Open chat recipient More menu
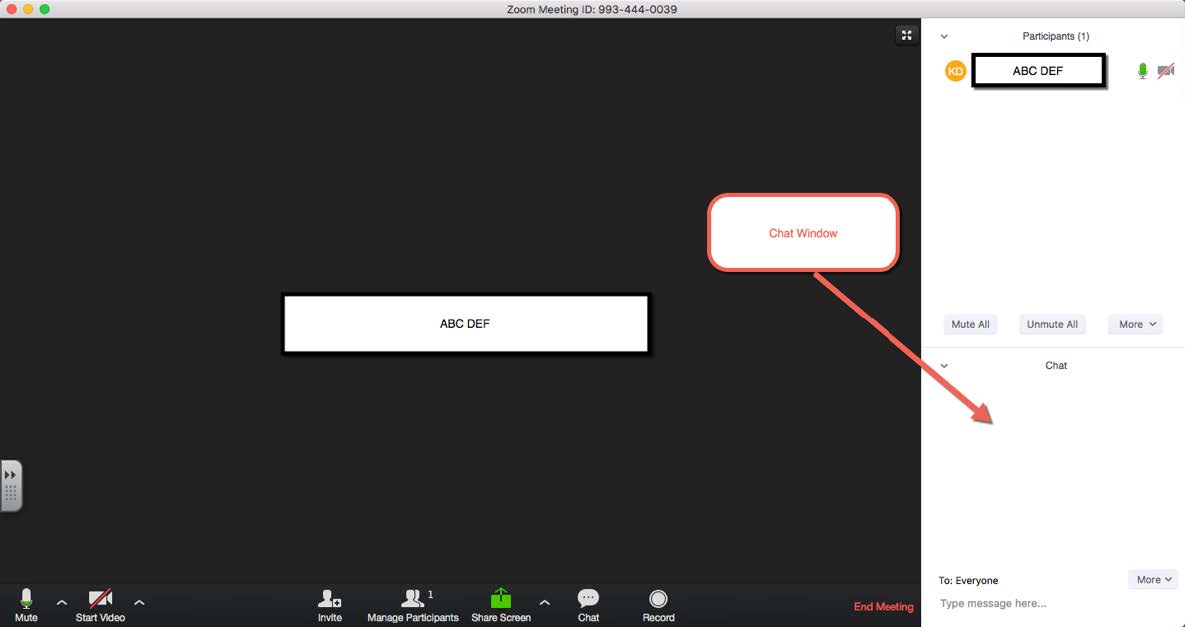 click(1152, 579)
